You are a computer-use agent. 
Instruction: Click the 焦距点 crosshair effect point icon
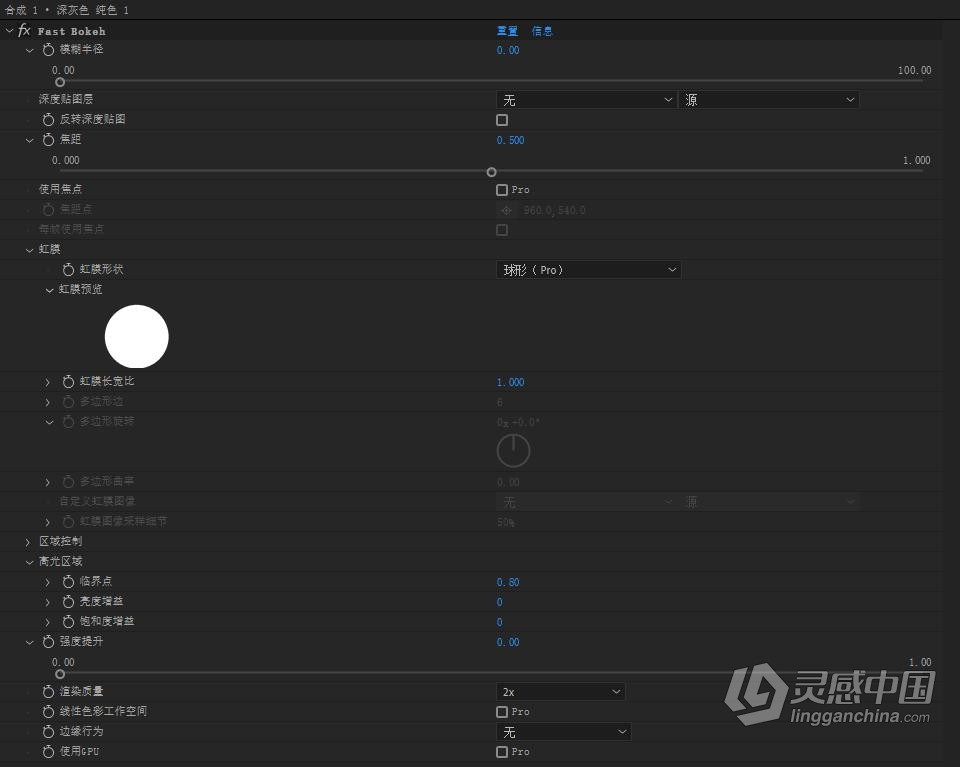click(x=507, y=210)
